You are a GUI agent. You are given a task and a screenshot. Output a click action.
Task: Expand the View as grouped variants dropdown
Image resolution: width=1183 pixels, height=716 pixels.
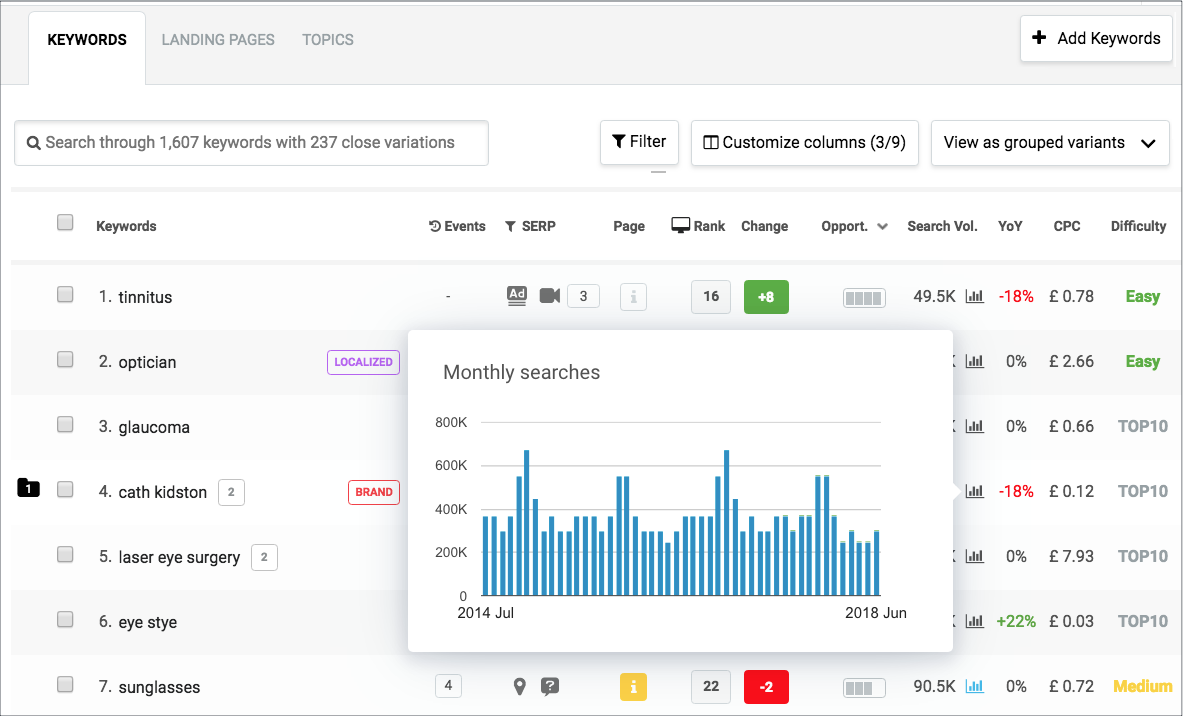tap(1049, 143)
